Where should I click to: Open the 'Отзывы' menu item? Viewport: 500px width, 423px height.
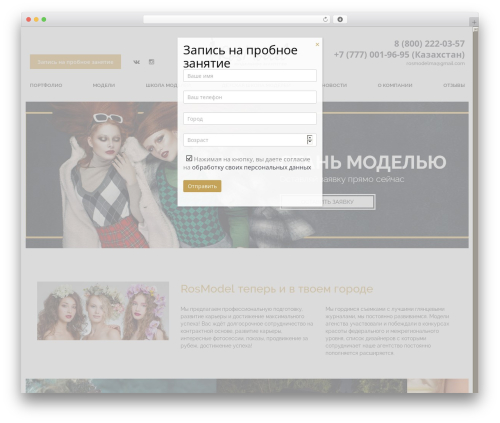pos(454,85)
